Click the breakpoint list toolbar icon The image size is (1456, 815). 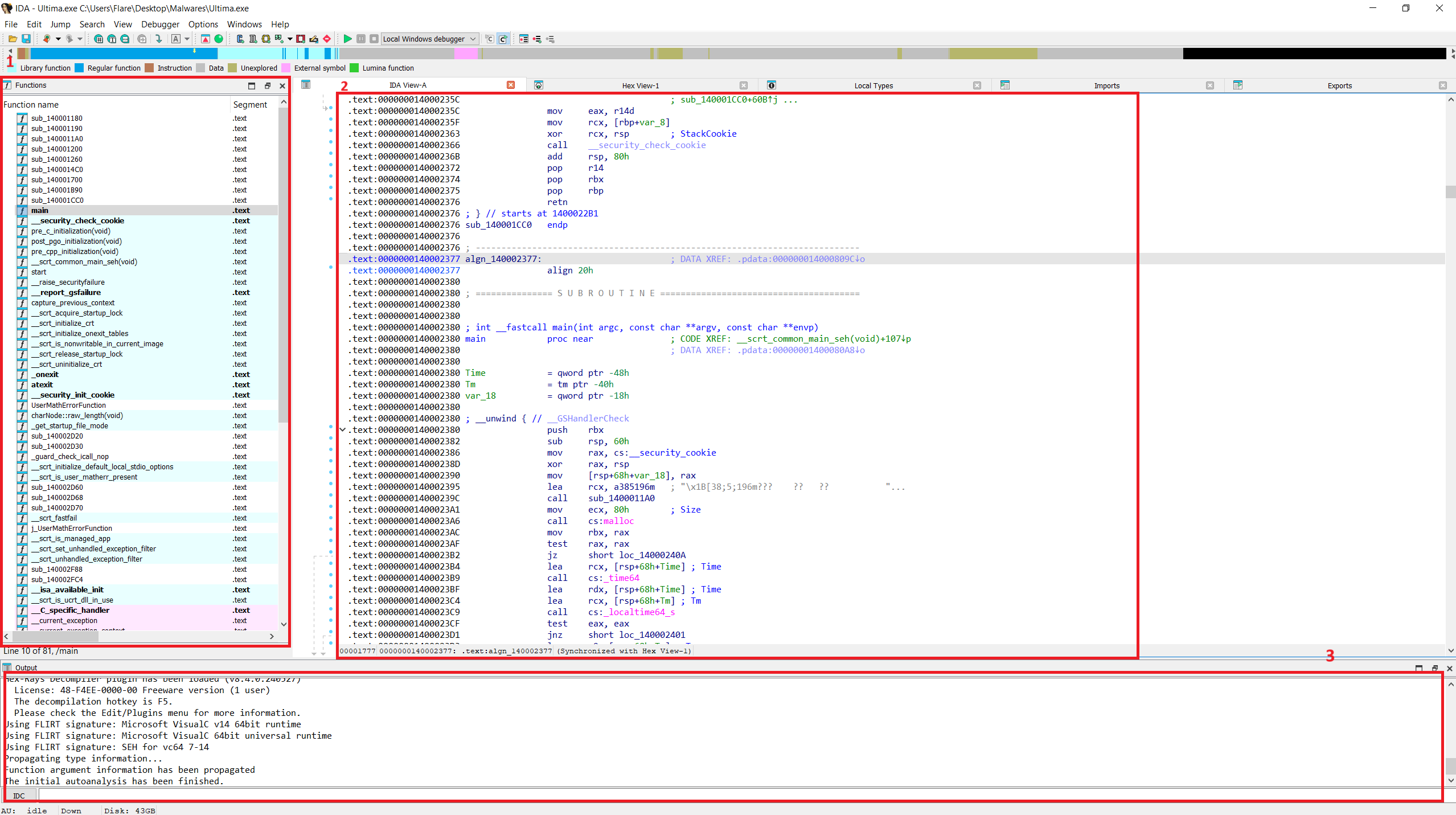[x=524, y=39]
